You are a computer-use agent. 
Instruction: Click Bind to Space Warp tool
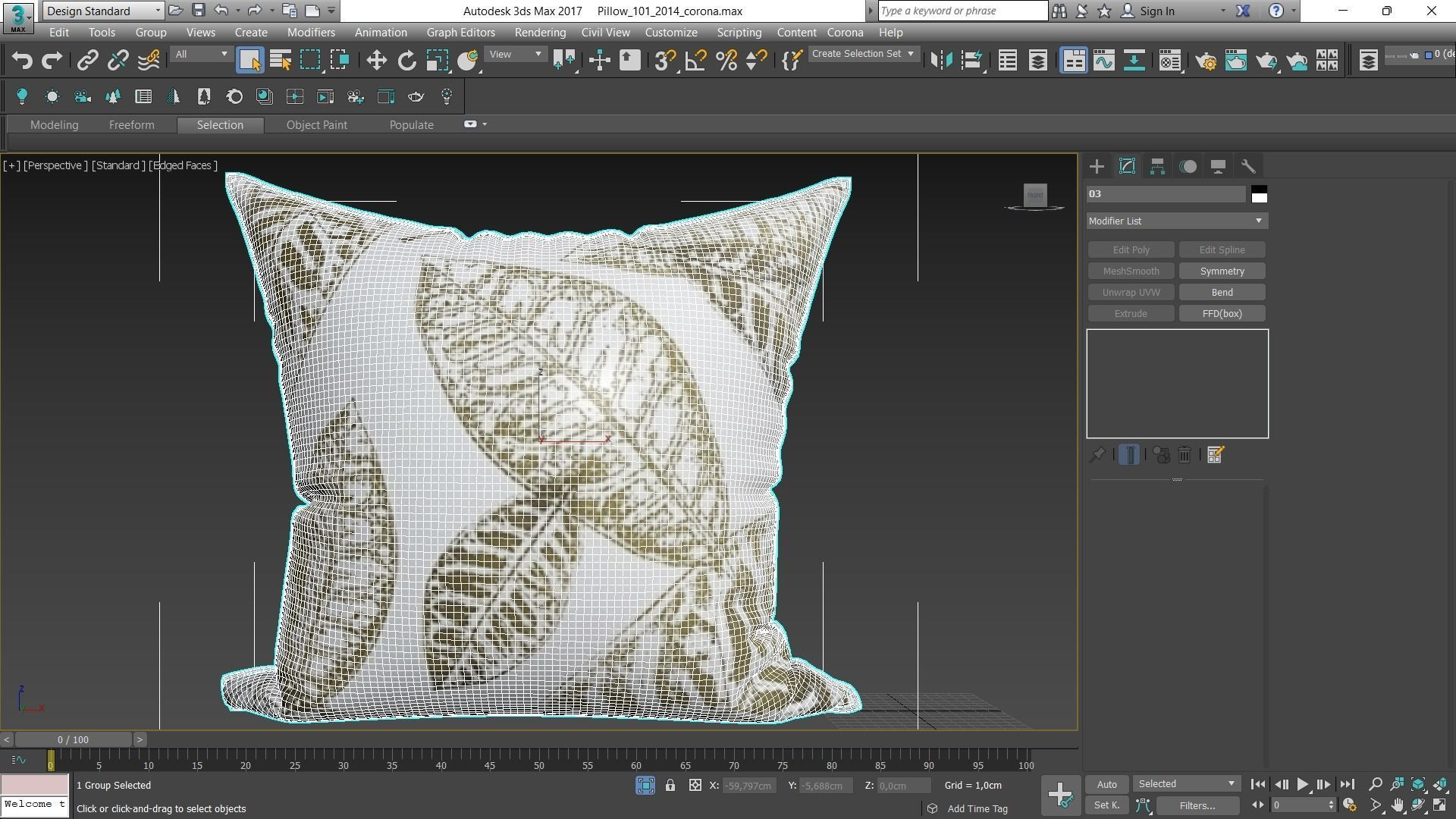(149, 61)
